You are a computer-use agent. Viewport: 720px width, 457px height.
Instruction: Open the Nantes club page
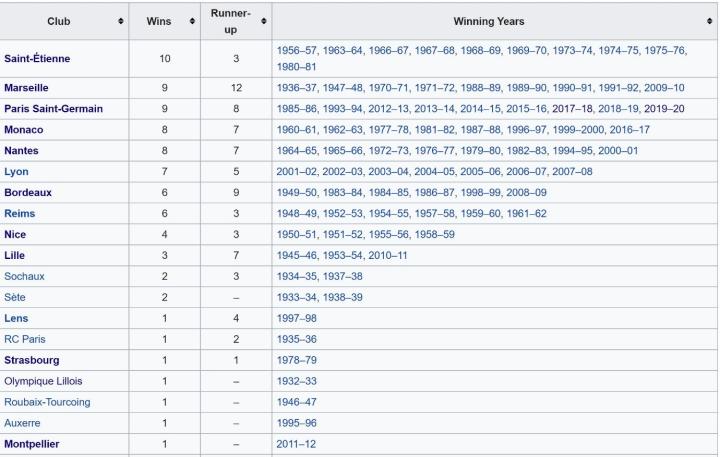coord(22,150)
